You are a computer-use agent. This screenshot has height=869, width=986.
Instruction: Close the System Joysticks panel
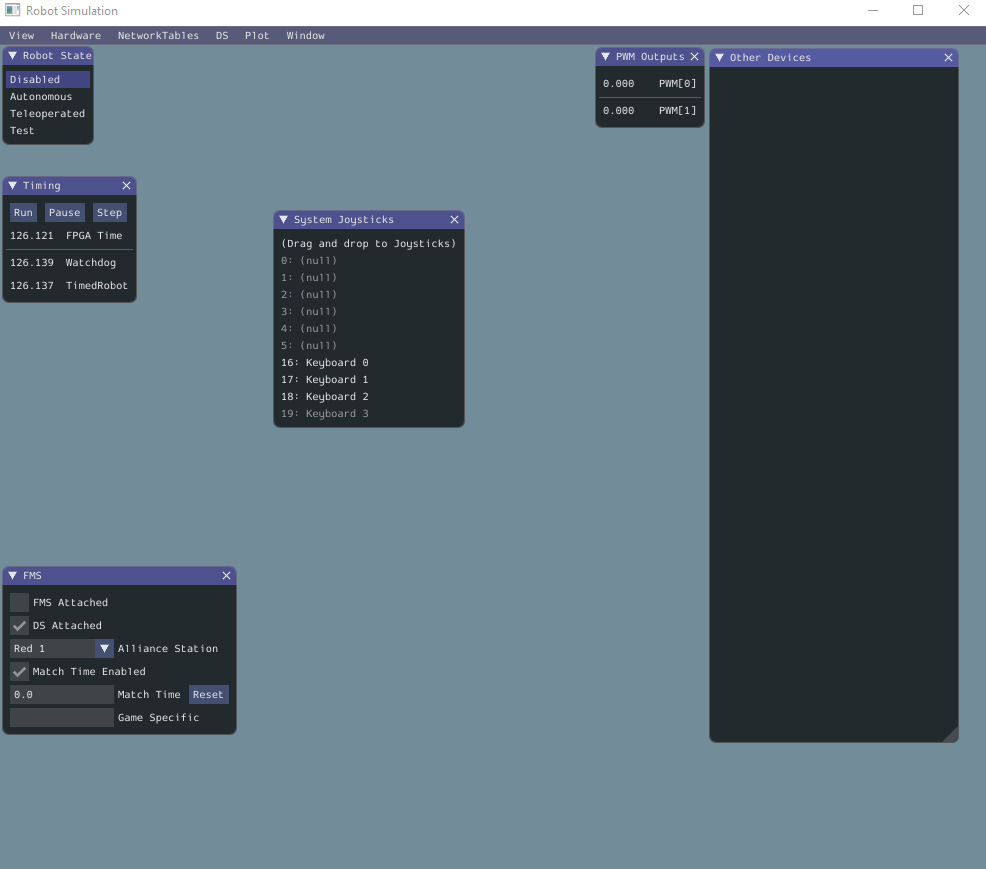[455, 219]
